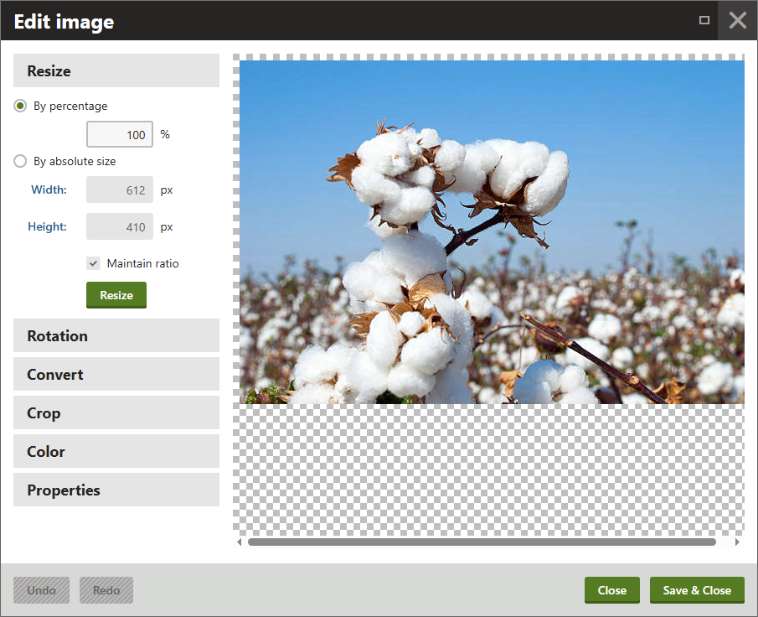
Task: Click the scrollbar right arrow
Action: point(737,542)
